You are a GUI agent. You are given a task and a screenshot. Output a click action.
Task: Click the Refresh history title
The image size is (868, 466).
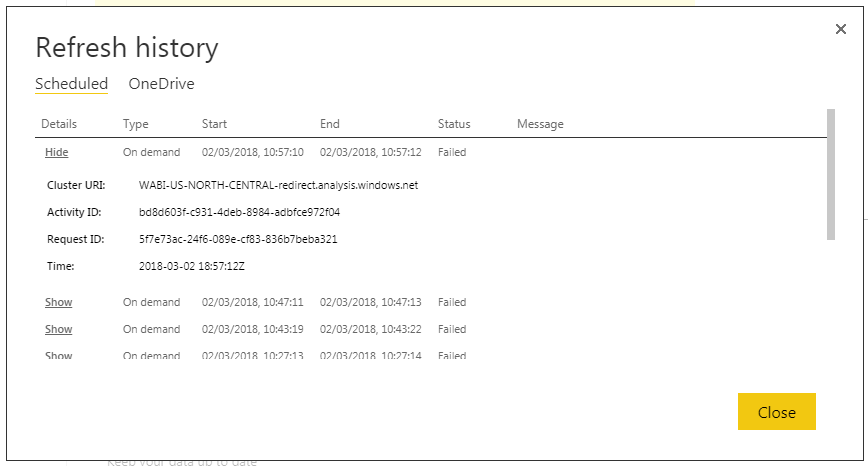127,48
